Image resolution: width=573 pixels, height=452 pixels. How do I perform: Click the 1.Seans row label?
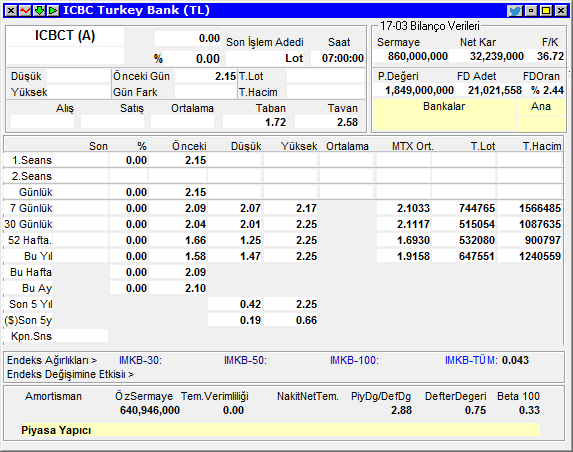pos(32,160)
